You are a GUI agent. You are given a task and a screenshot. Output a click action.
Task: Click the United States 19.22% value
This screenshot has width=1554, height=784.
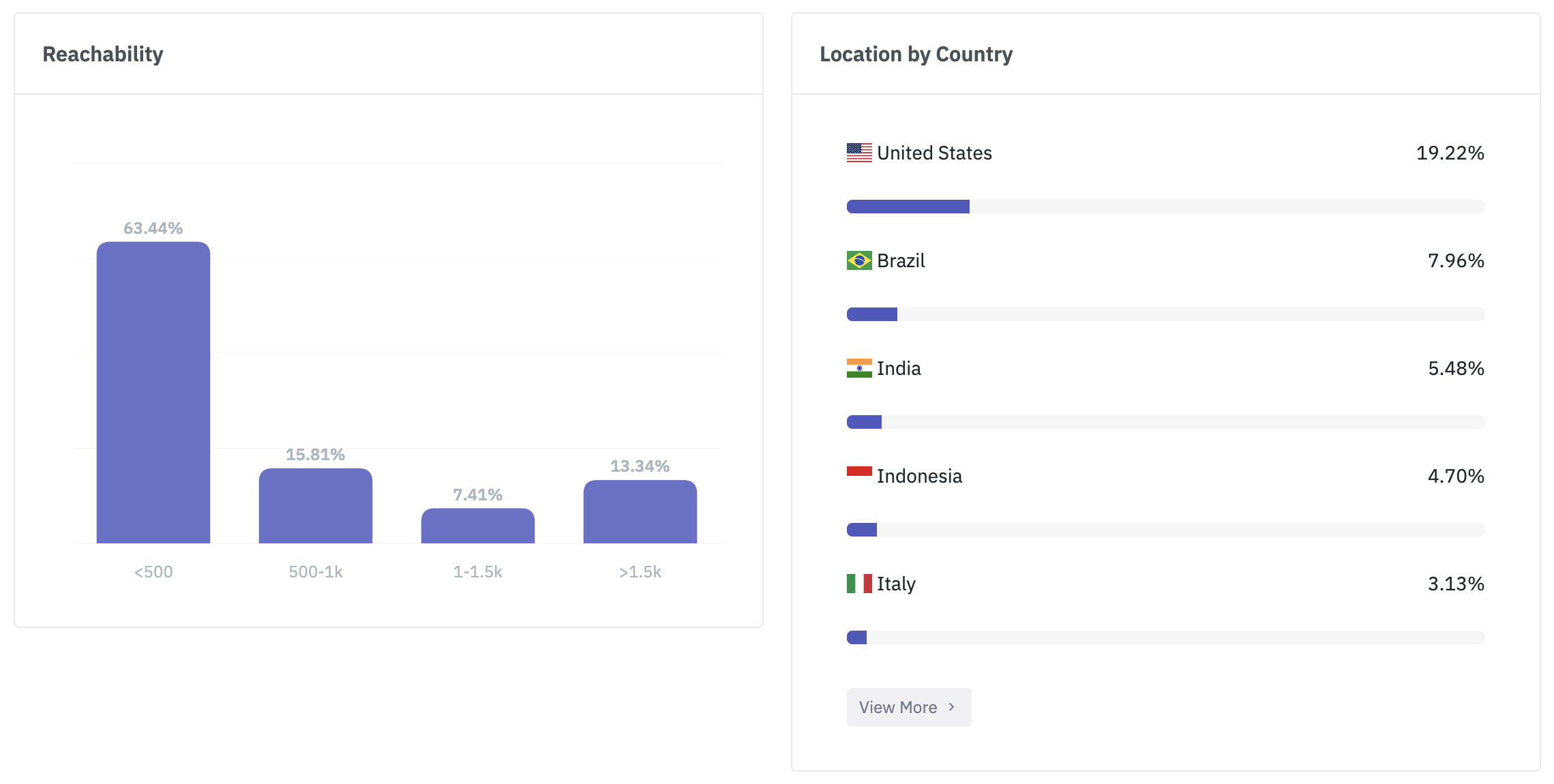tap(1450, 153)
